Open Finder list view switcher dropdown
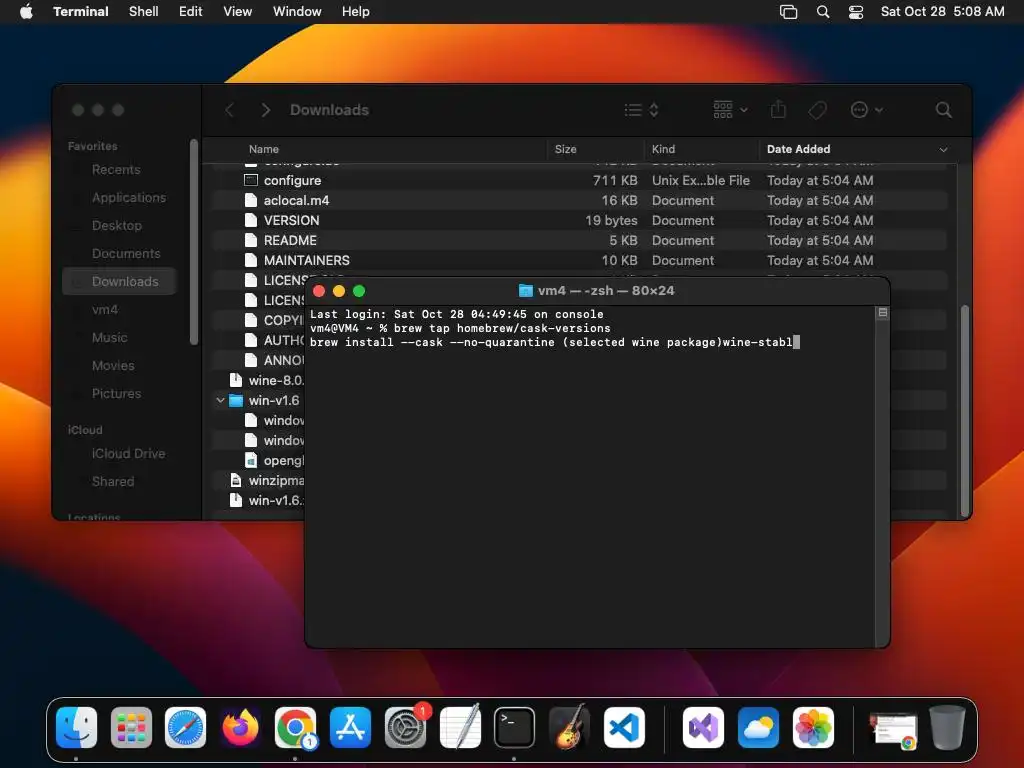Image resolution: width=1024 pixels, height=768 pixels. (641, 110)
